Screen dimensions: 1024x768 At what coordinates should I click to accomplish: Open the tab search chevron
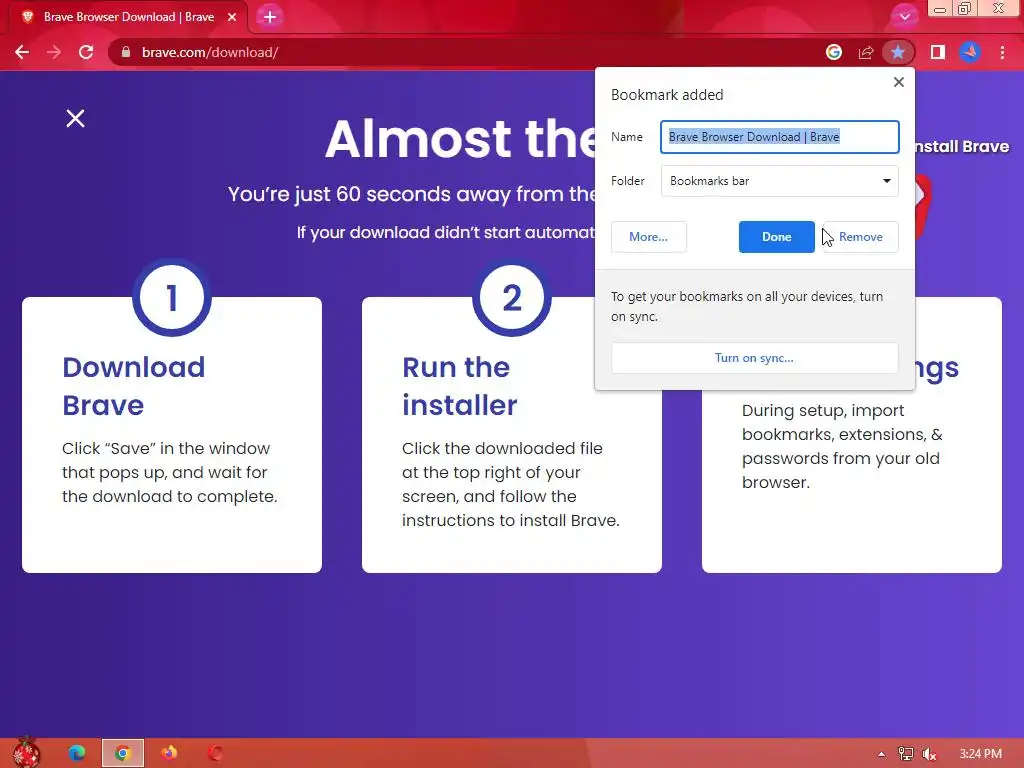pos(904,16)
